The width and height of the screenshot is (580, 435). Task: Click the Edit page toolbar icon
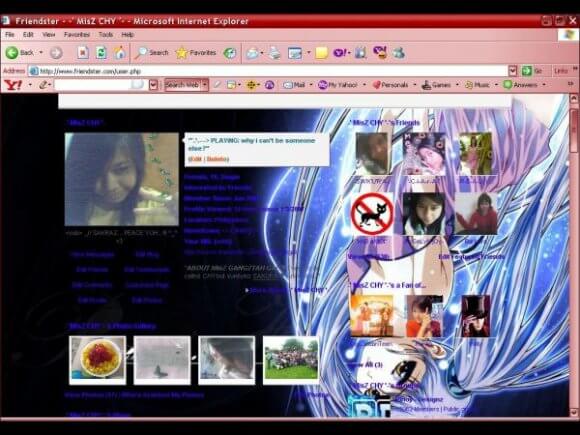tap(295, 53)
